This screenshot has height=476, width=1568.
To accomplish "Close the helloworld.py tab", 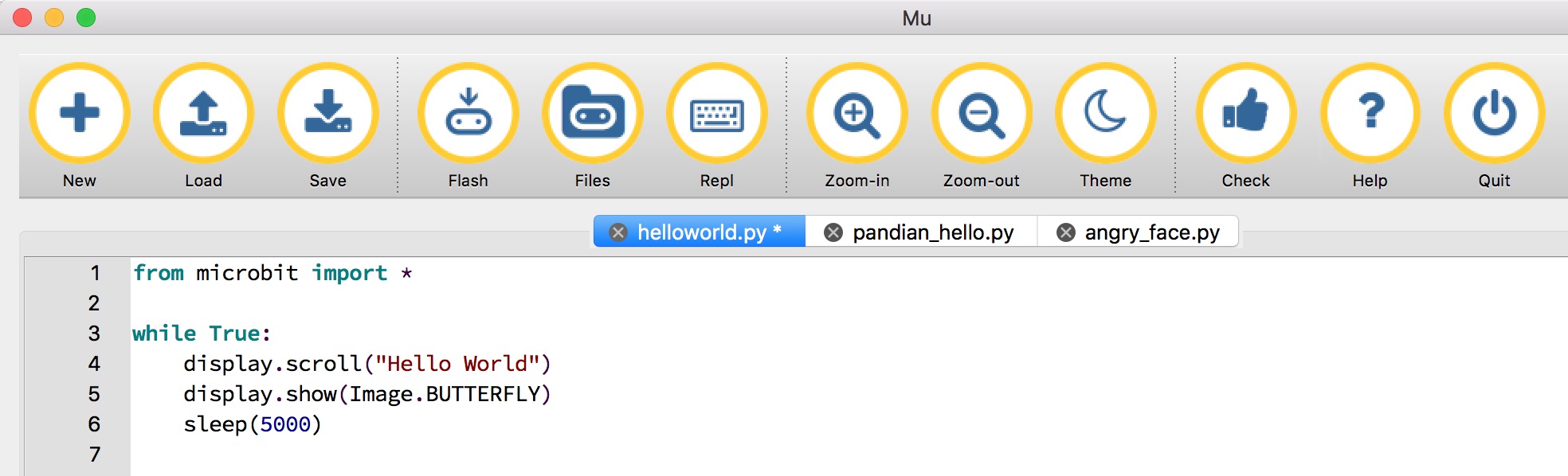I will [617, 232].
